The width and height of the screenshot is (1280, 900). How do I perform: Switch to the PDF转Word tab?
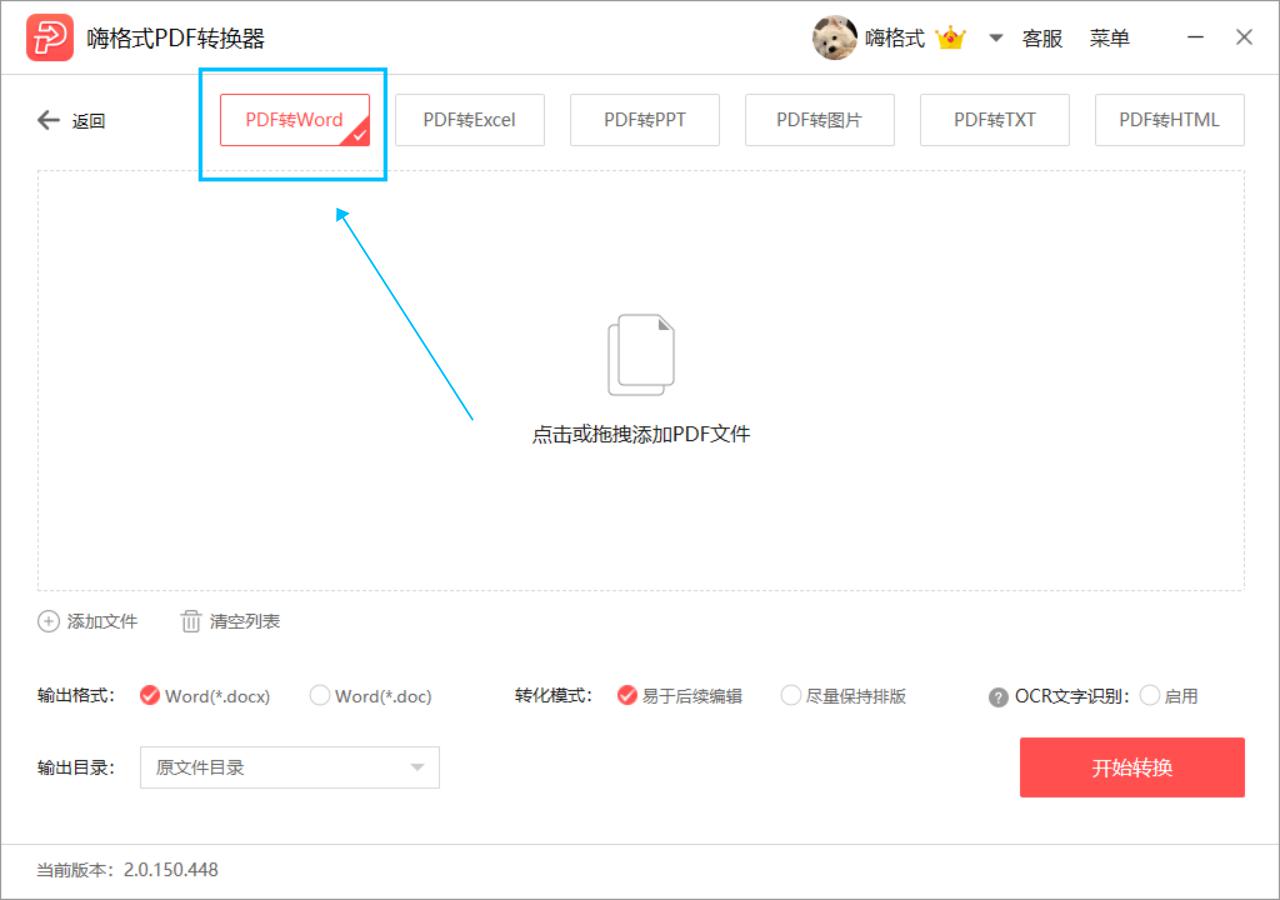click(295, 120)
